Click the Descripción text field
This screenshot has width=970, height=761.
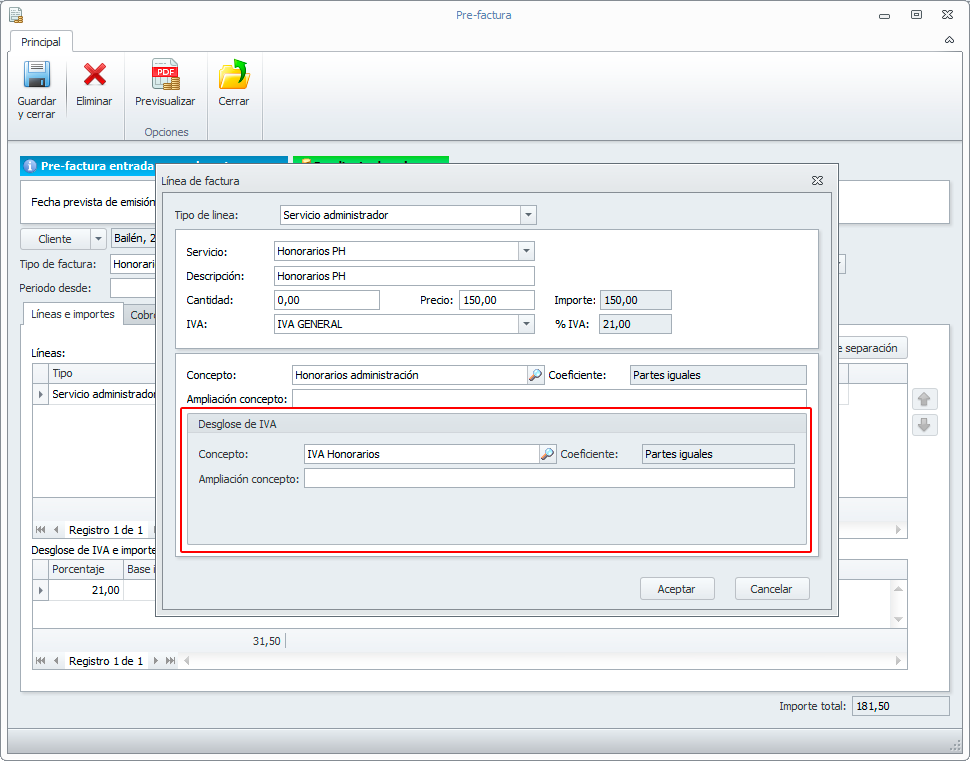[x=404, y=276]
